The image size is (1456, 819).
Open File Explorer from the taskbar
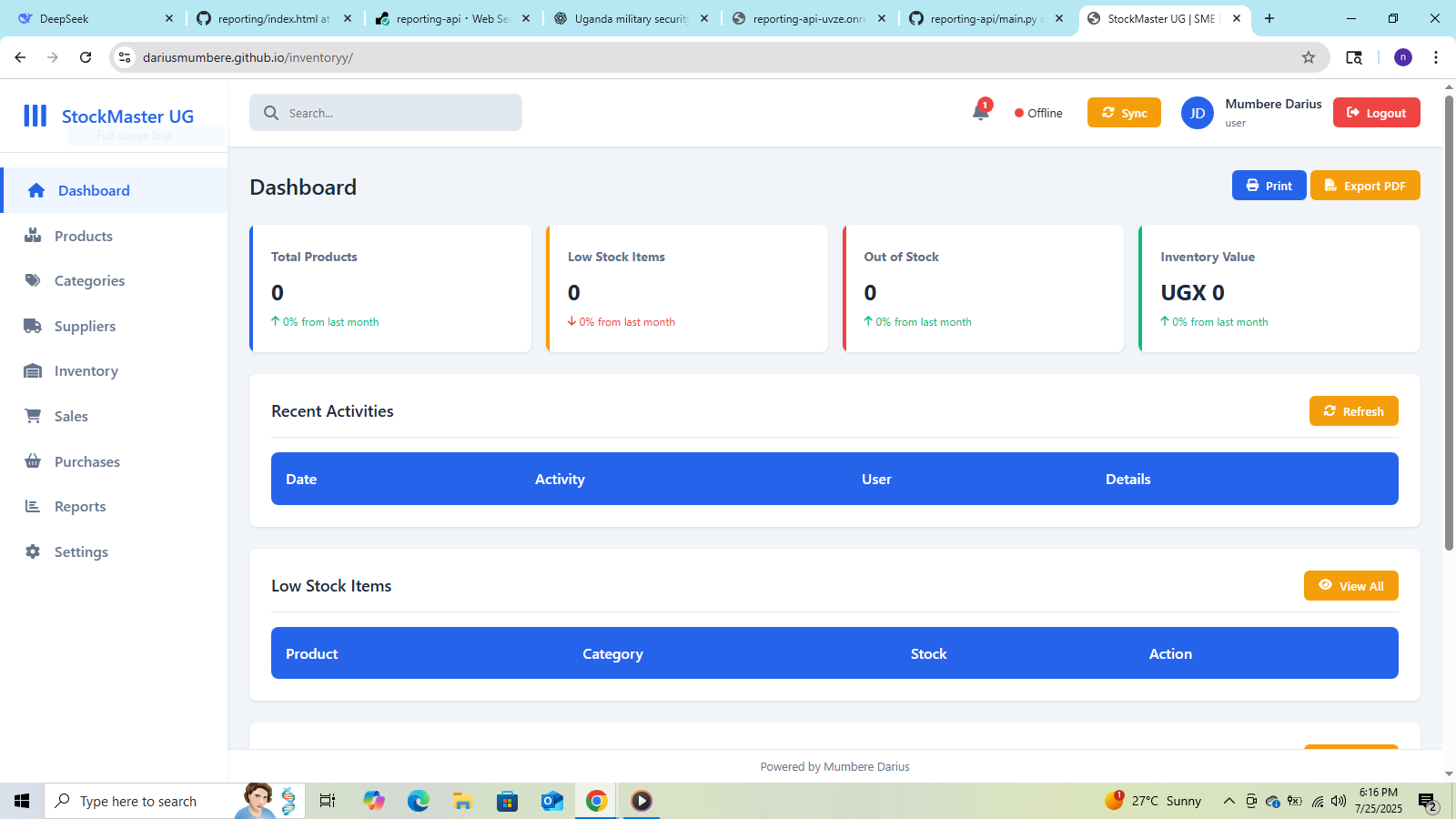tap(463, 801)
